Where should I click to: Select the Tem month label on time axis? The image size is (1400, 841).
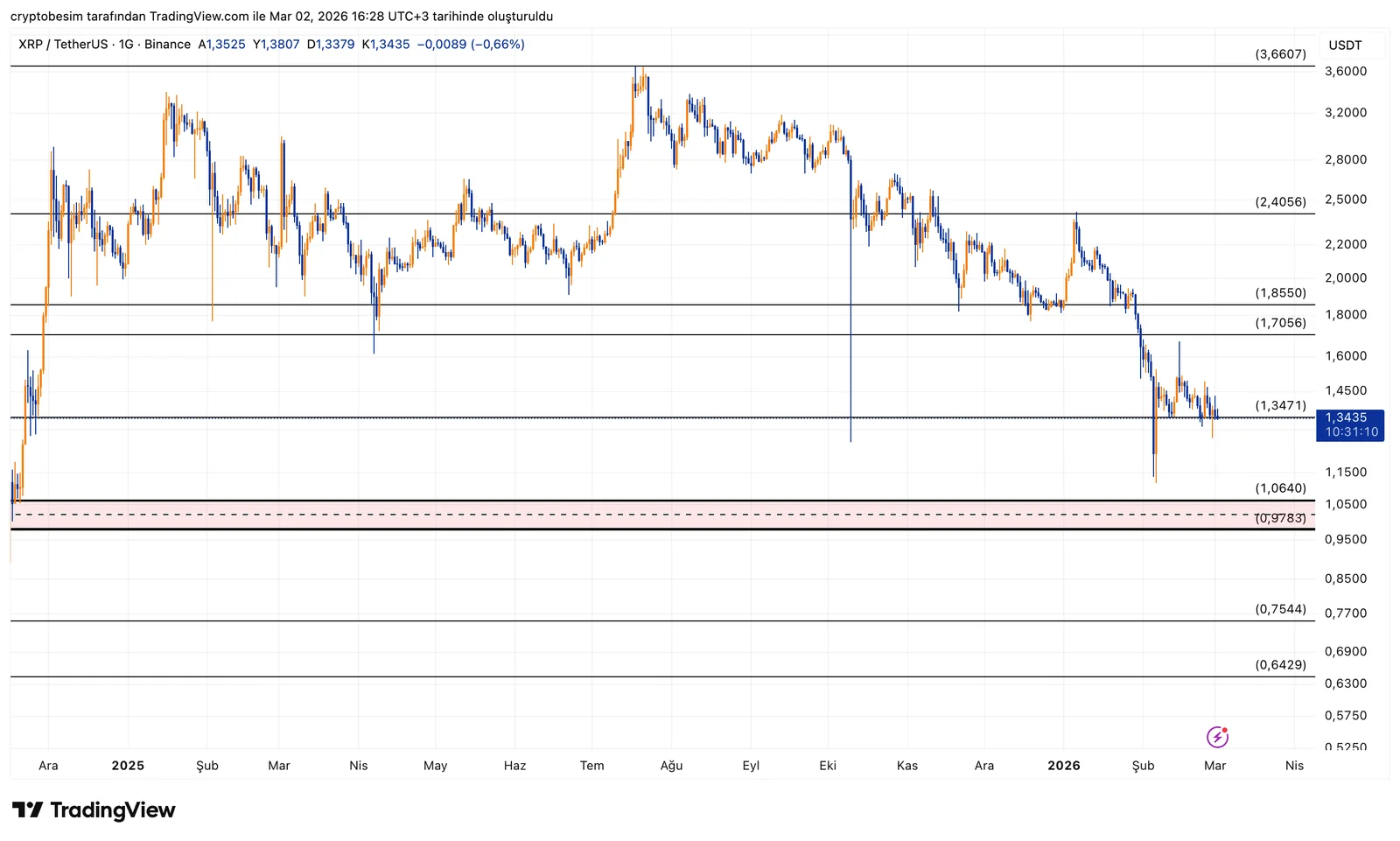pyautogui.click(x=591, y=766)
